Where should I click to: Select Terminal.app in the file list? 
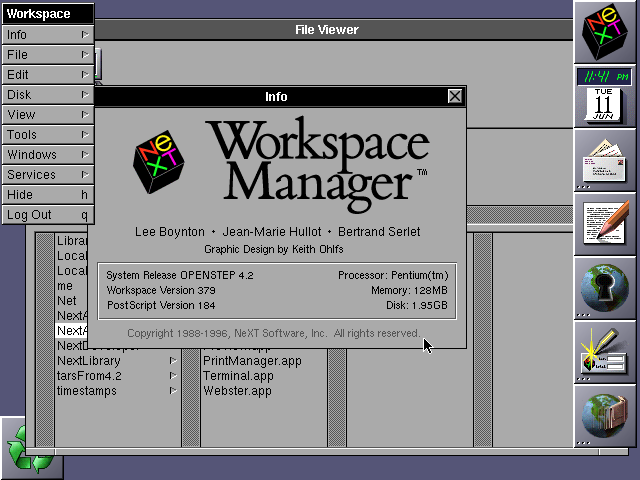[238, 376]
